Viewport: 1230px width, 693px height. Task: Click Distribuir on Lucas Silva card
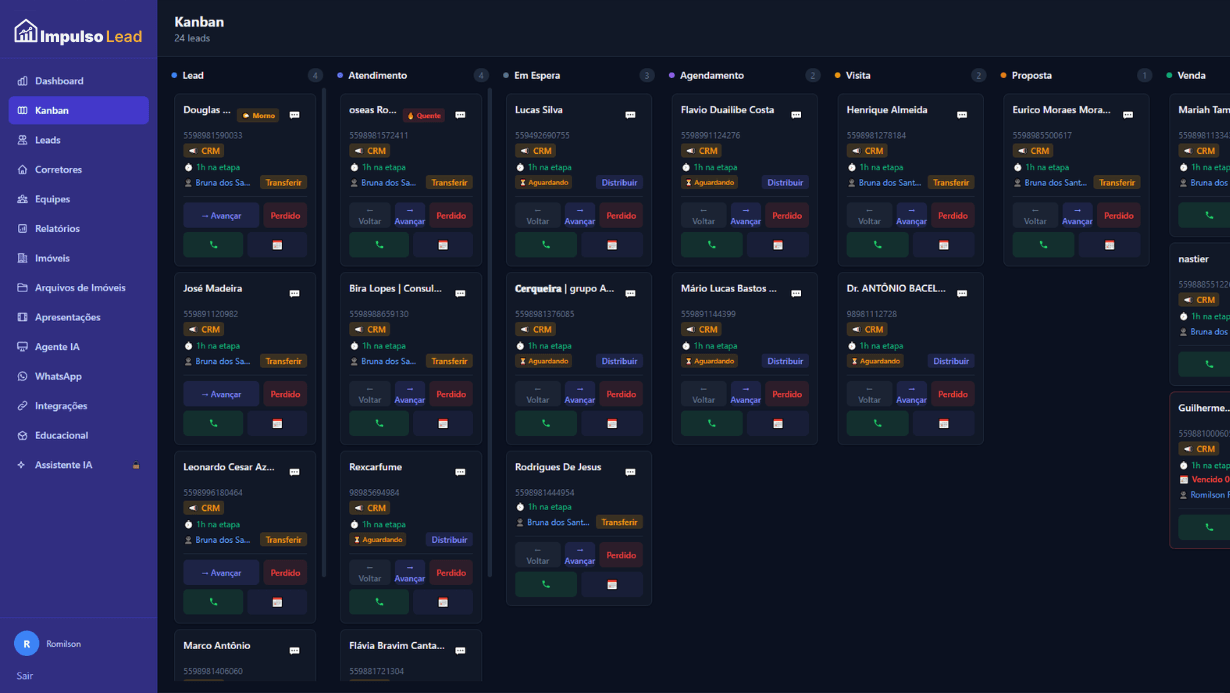tap(620, 183)
